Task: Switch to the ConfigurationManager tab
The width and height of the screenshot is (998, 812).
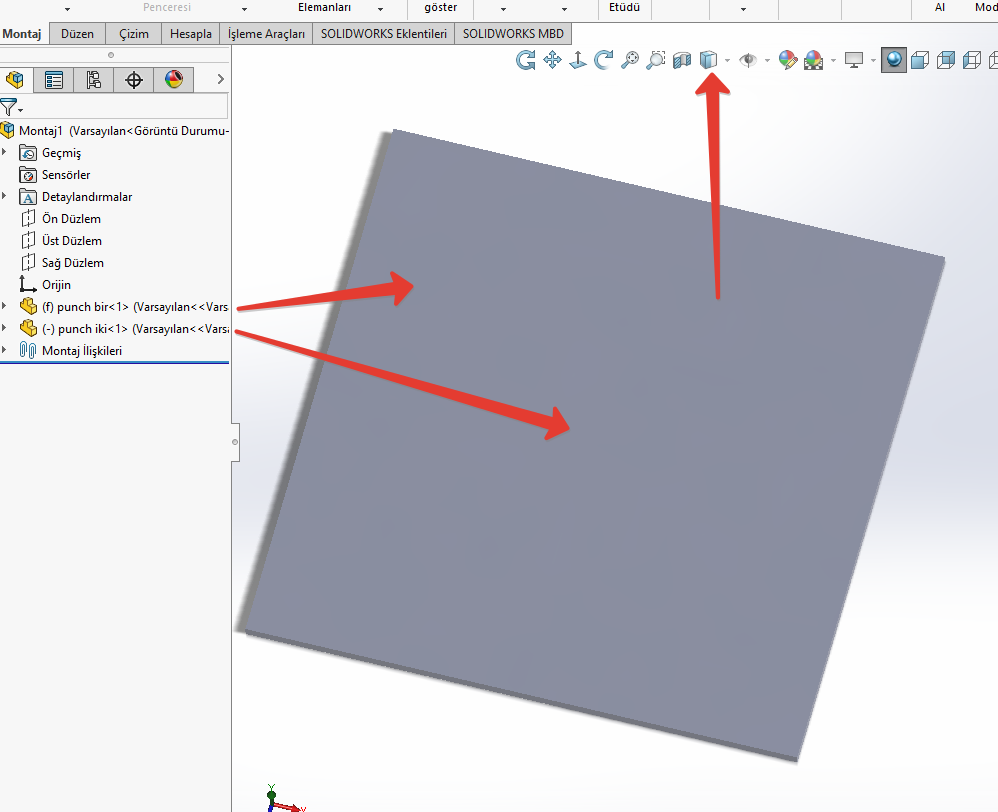Action: pos(93,80)
